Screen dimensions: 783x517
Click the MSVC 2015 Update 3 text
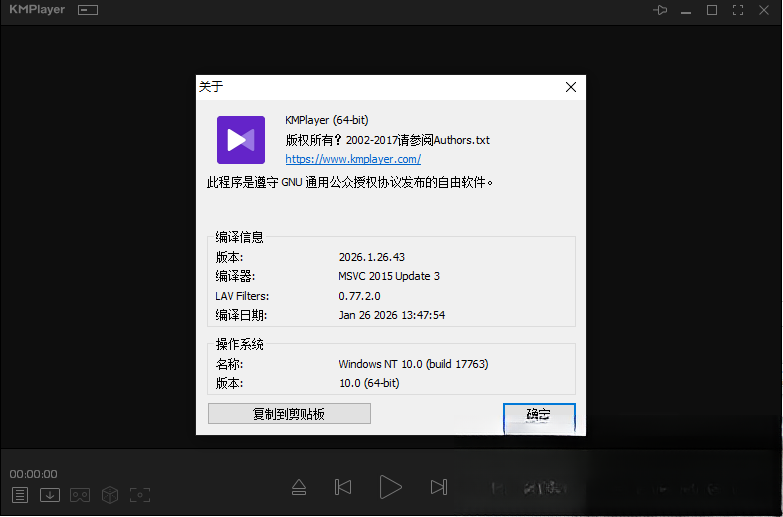click(389, 276)
